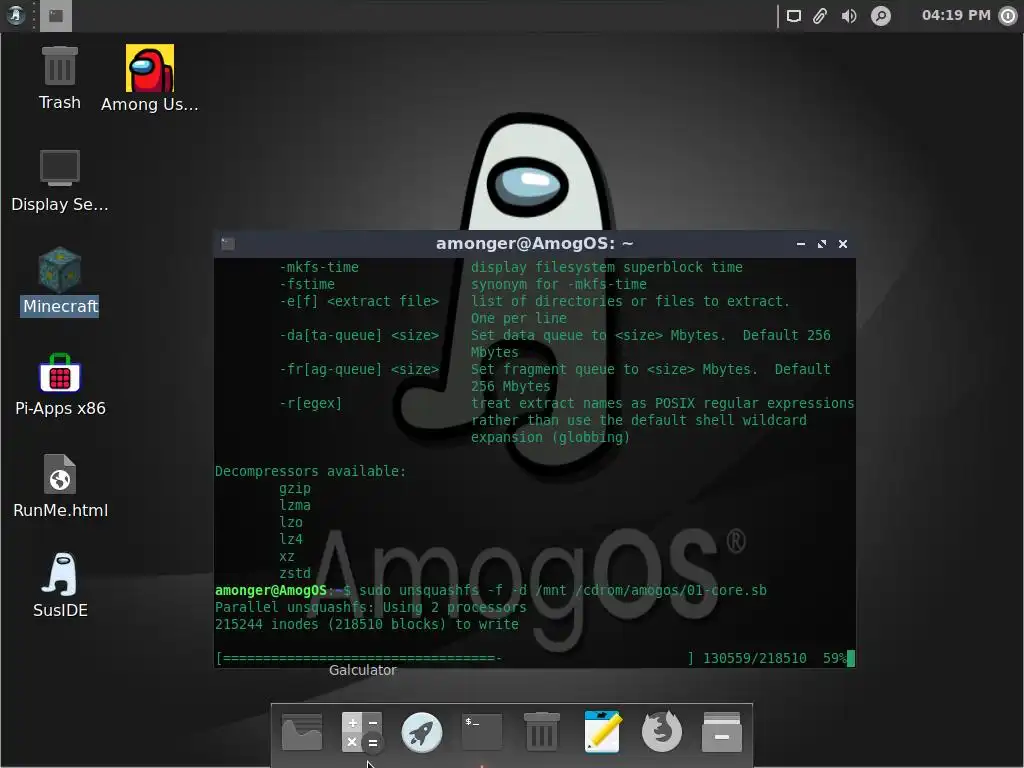Click the rocket launcher icon in the dock

pos(421,731)
